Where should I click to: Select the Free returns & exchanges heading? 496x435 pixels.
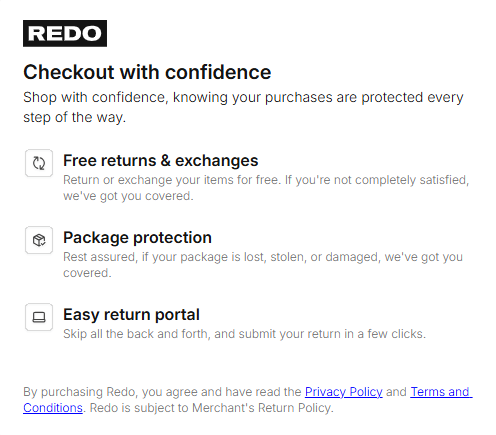(161, 161)
